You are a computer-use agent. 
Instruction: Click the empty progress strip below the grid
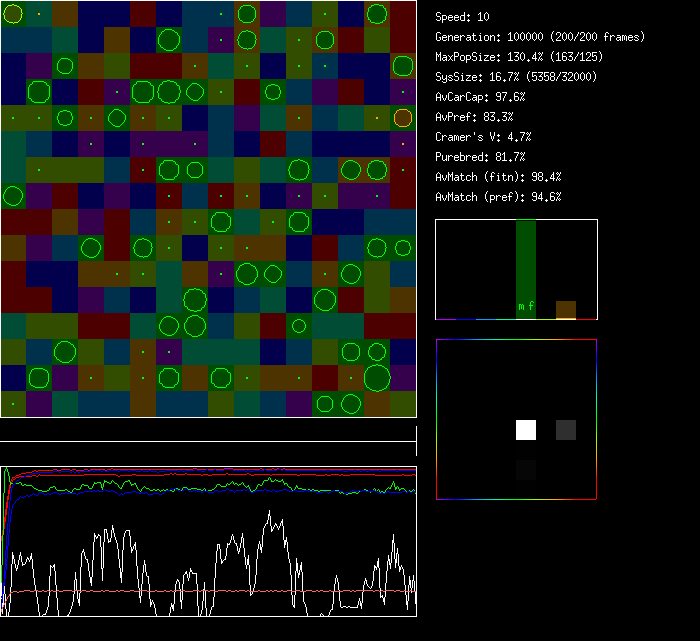point(208,430)
